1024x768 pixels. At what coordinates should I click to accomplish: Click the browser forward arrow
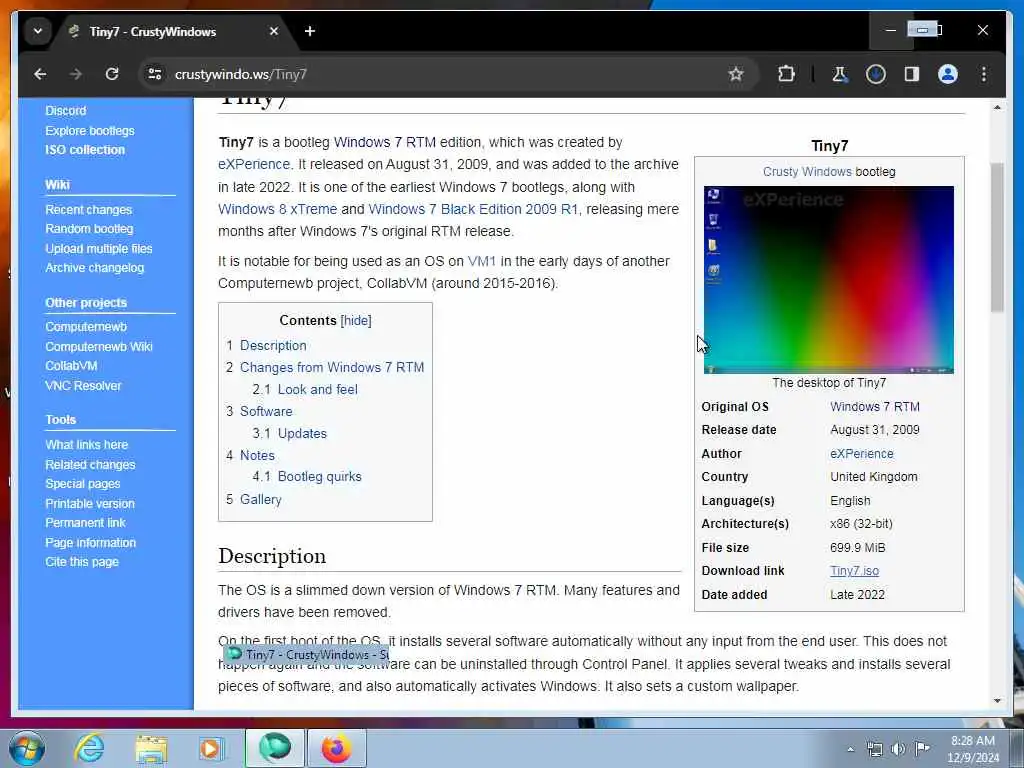coord(76,74)
